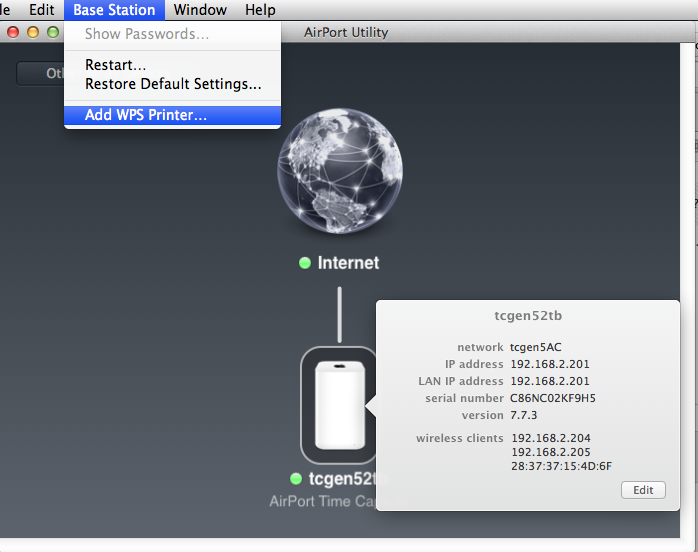Click the green zoom window button
The height and width of the screenshot is (552, 698).
click(53, 32)
